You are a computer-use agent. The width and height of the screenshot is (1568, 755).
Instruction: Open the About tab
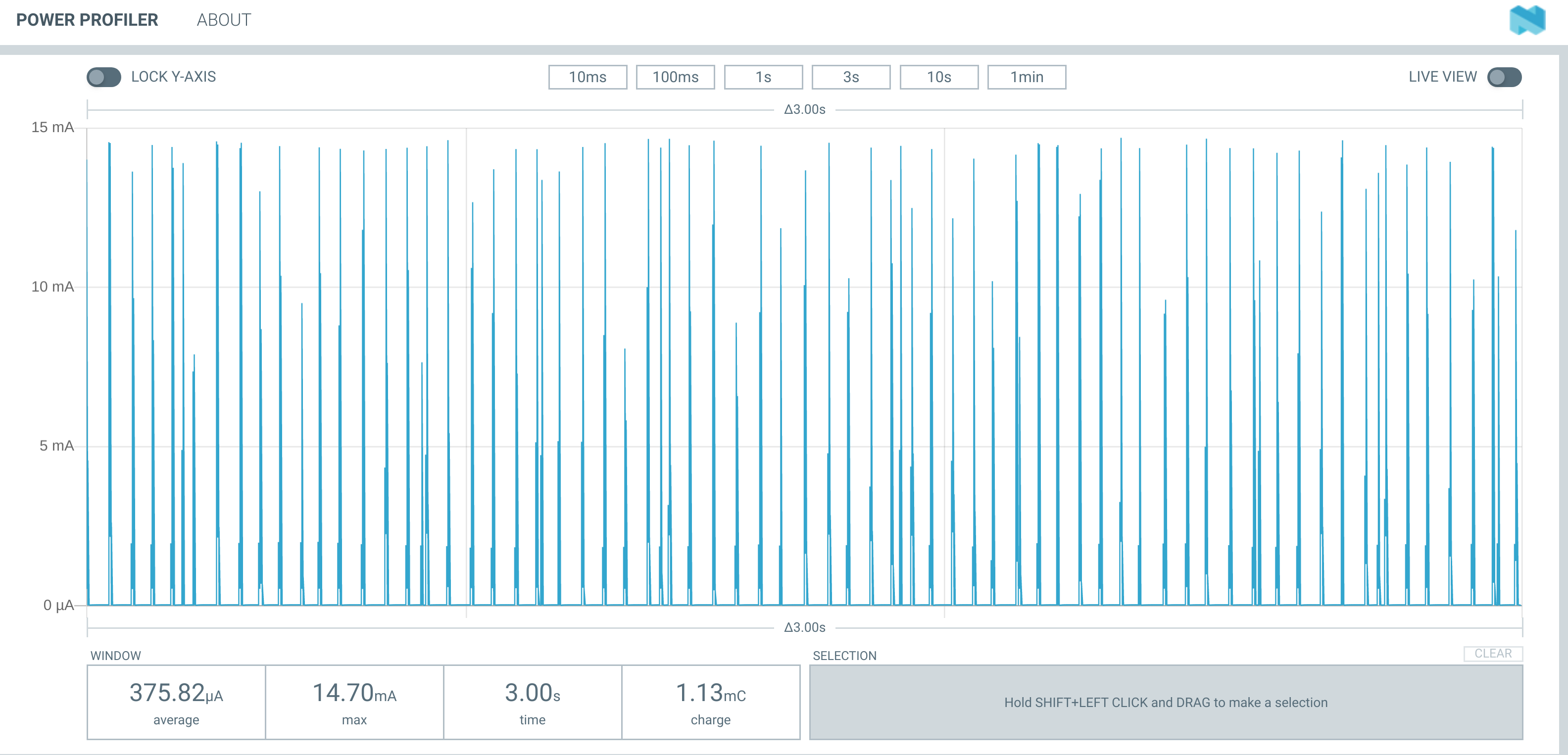point(223,20)
